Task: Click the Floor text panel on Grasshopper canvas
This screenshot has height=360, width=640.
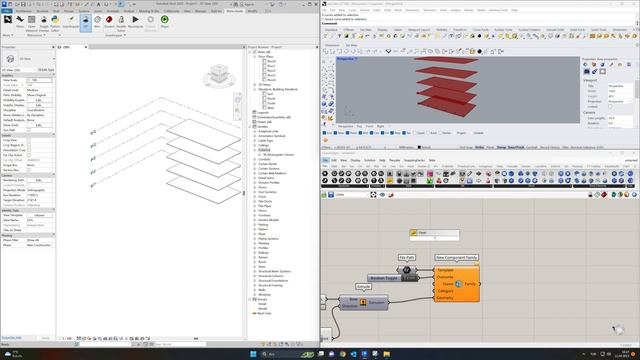Action: pyautogui.click(x=434, y=235)
